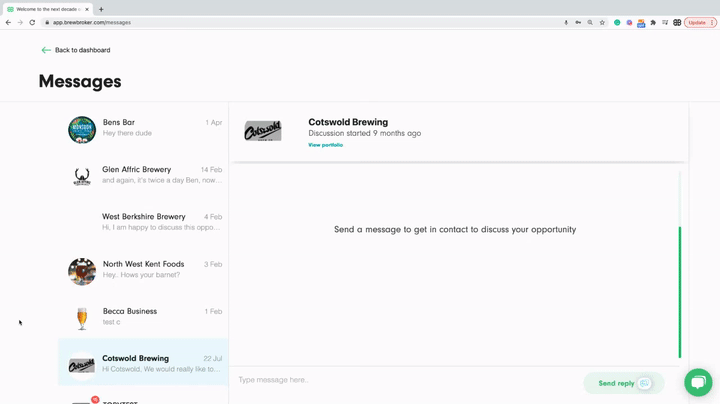Click the Bens Bar avatar
Screen dimensions: 720x404
tap(82, 129)
